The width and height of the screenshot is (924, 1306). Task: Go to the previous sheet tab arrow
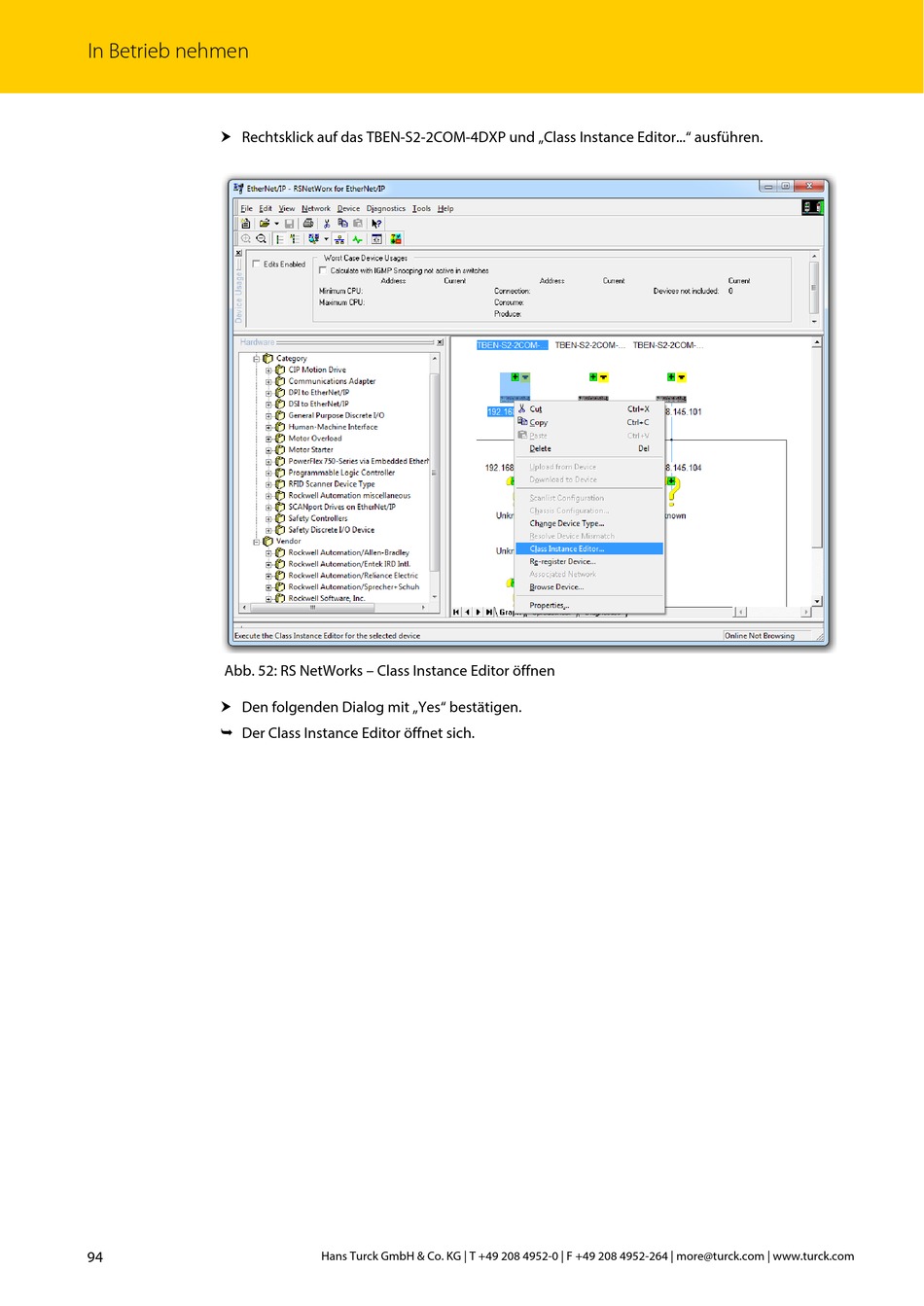pos(467,612)
